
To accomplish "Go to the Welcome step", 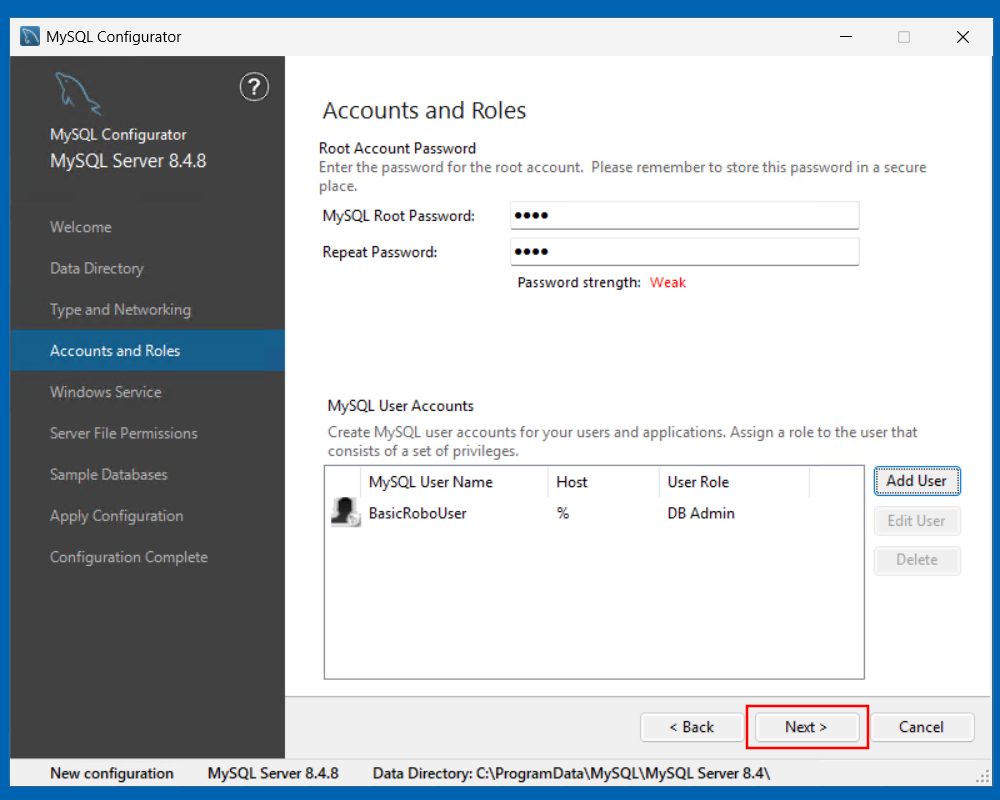I will [80, 227].
